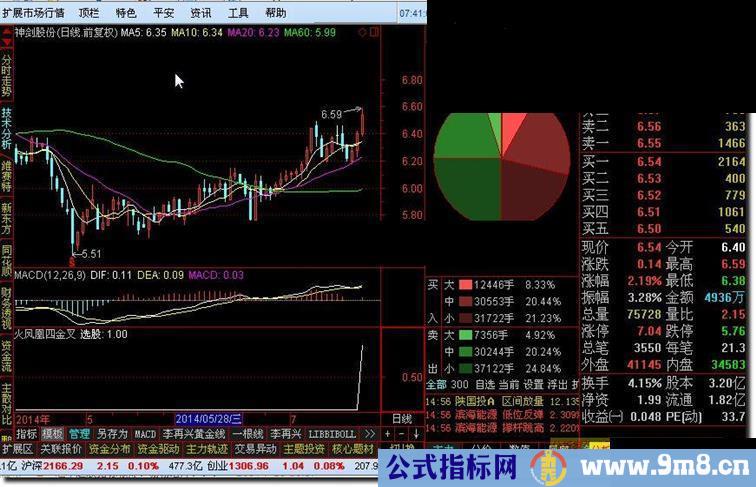
Task: Expand more indicators with >> arrow
Action: tap(369, 434)
